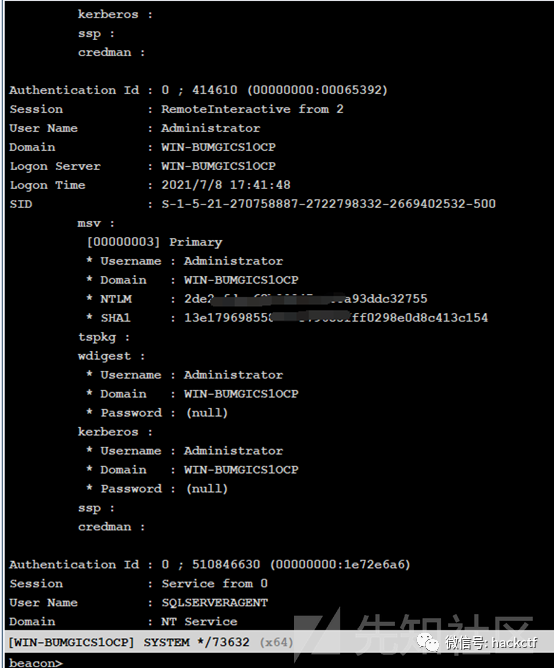Click the beacon> command input prompt
554x668 pixels.
[x=36, y=662]
